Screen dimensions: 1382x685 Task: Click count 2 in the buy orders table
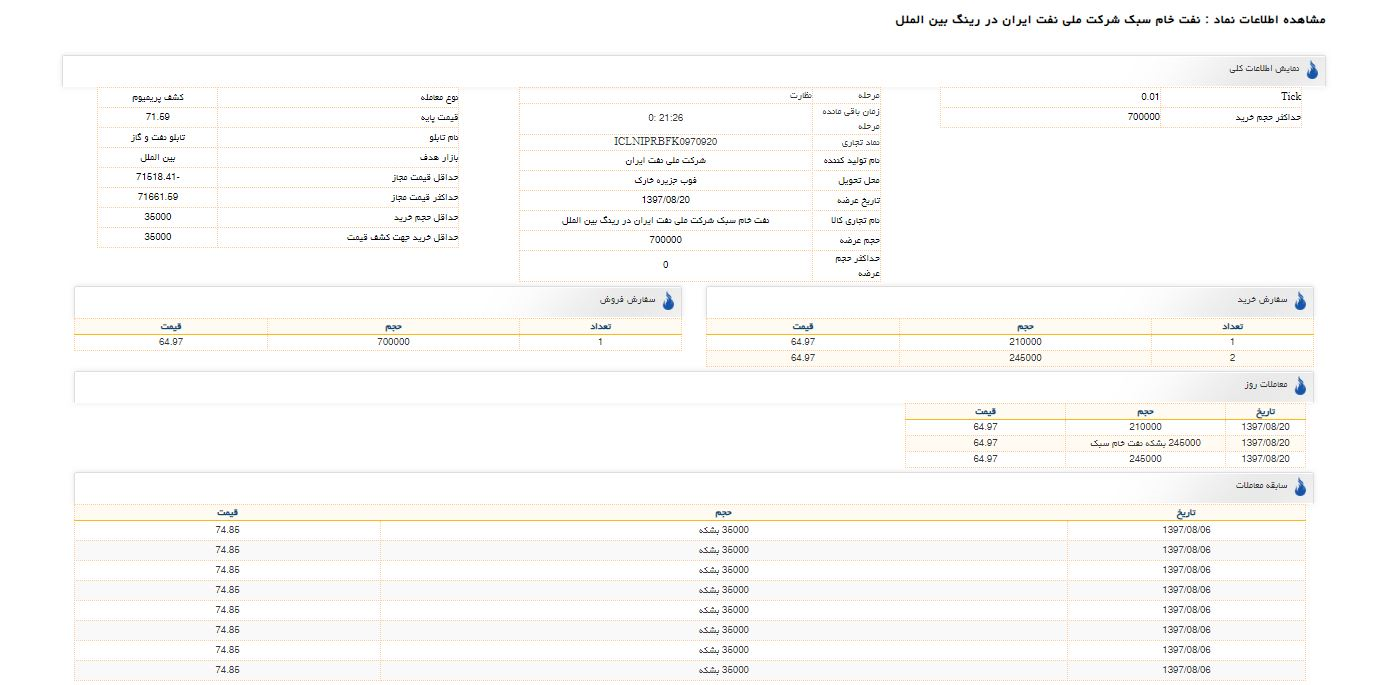click(1232, 358)
